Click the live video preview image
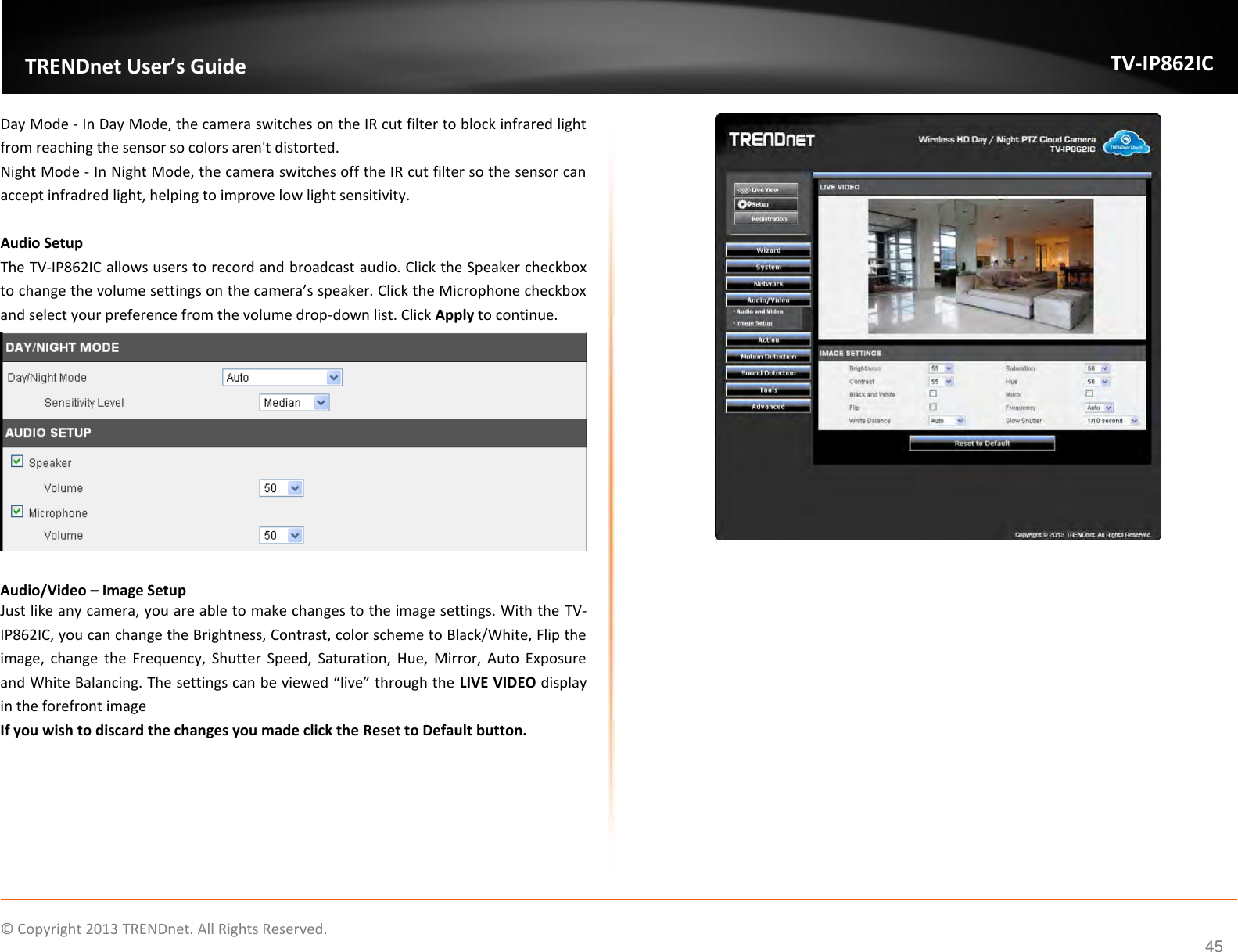 click(x=981, y=266)
